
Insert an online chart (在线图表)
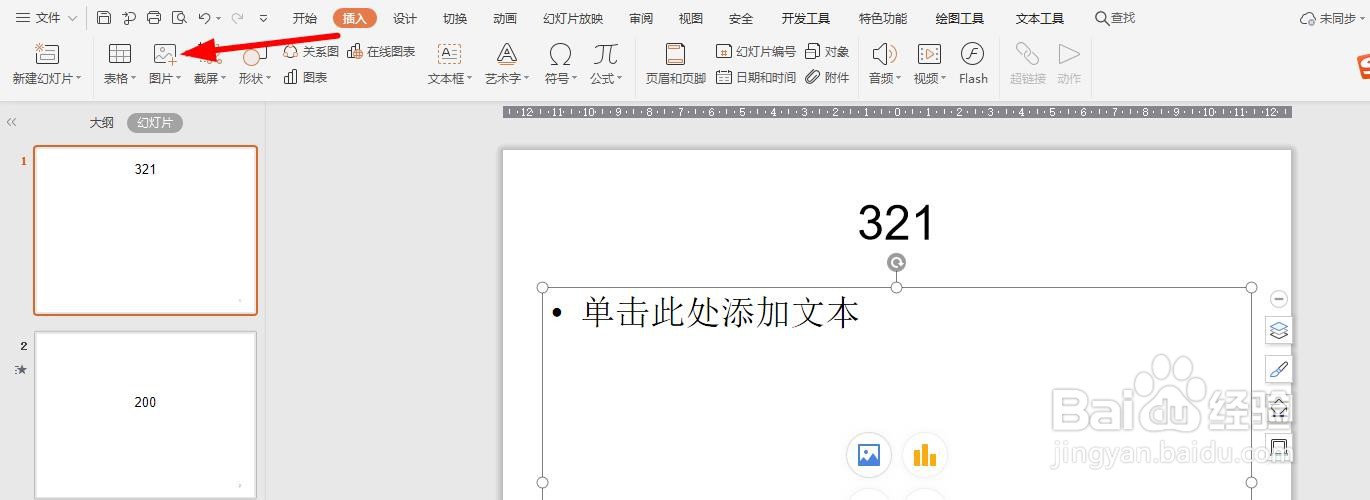(x=381, y=51)
